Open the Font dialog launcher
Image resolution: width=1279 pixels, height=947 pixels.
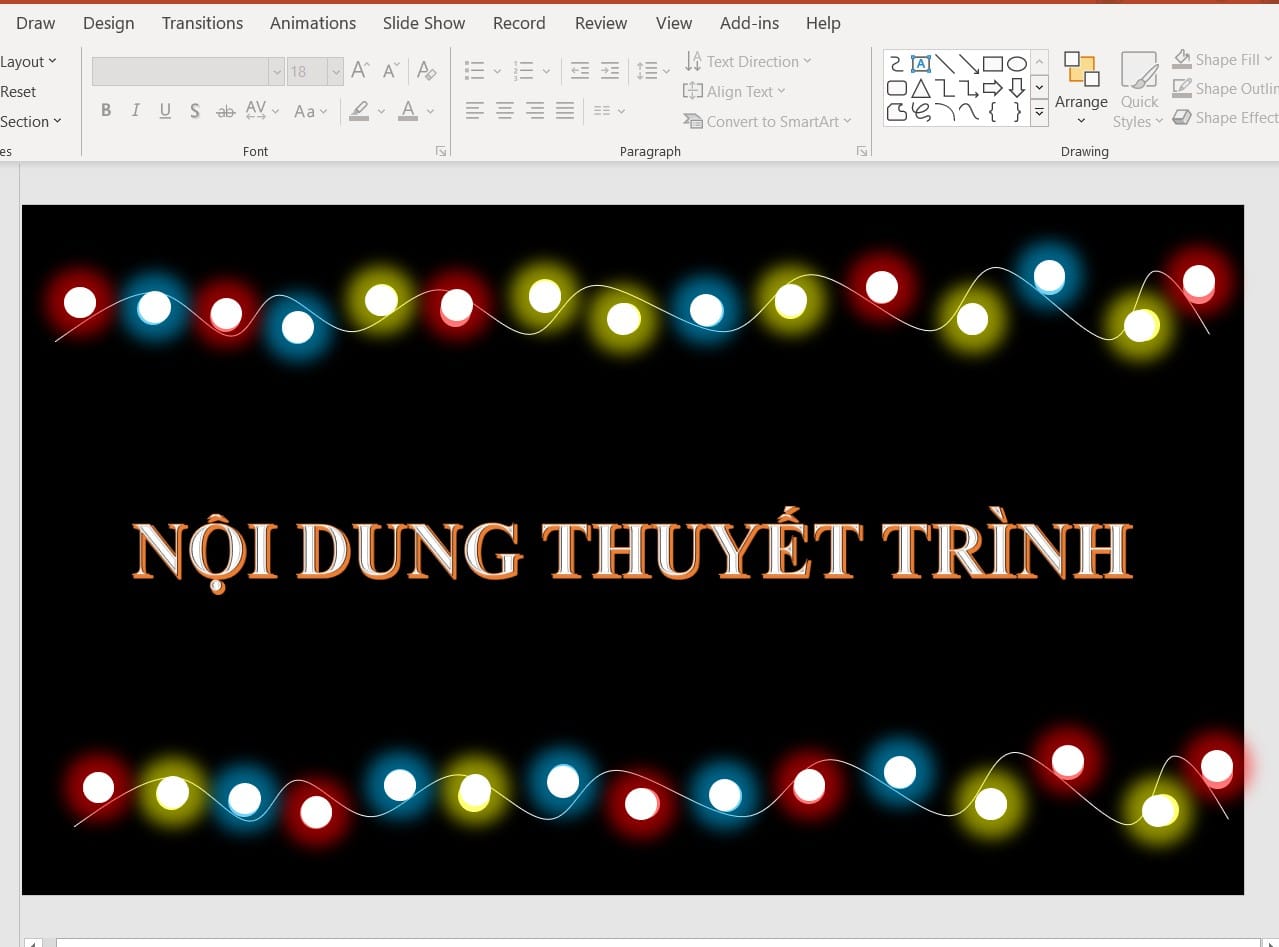(440, 151)
